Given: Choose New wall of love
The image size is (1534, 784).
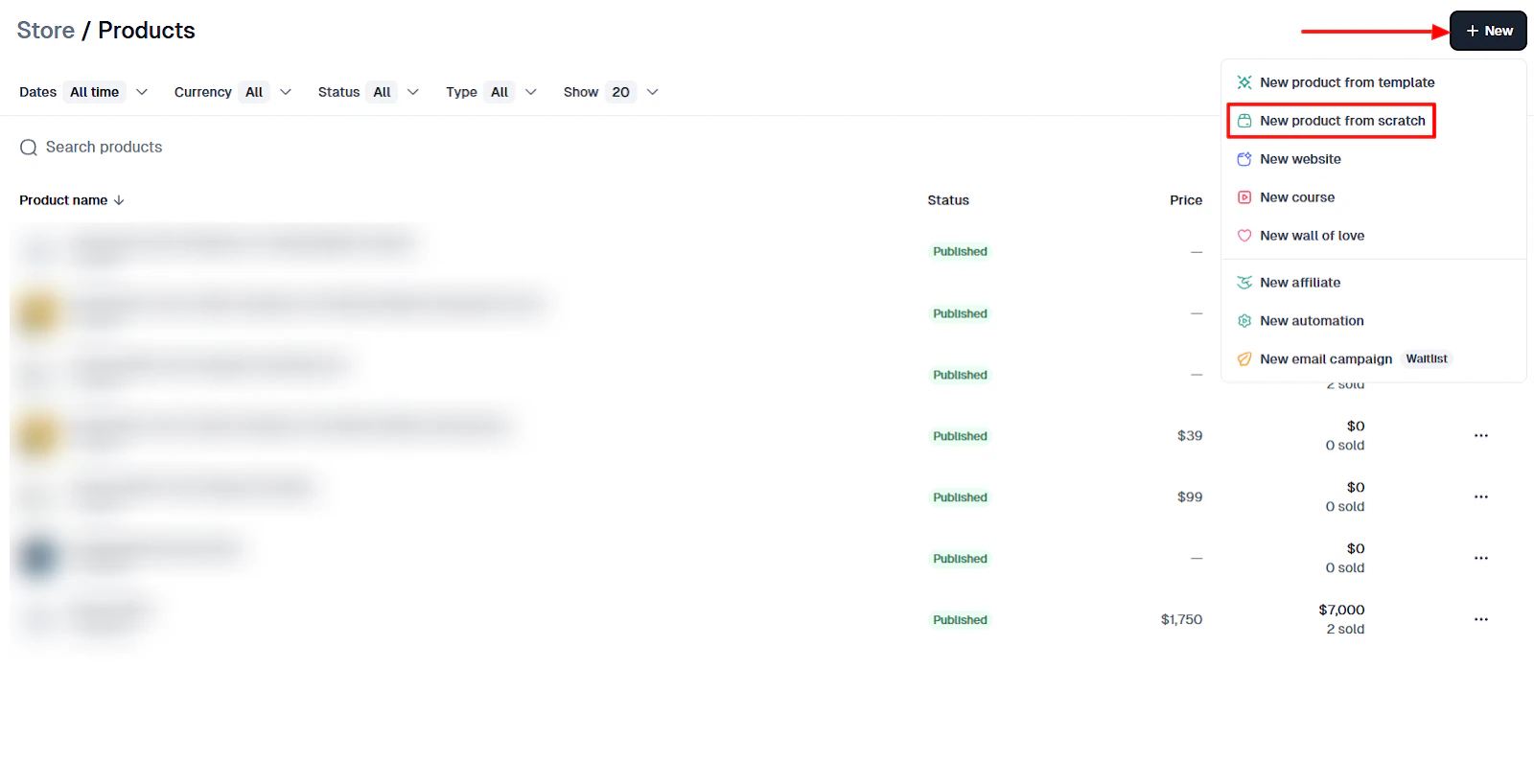Looking at the screenshot, I should click(x=1374, y=236).
